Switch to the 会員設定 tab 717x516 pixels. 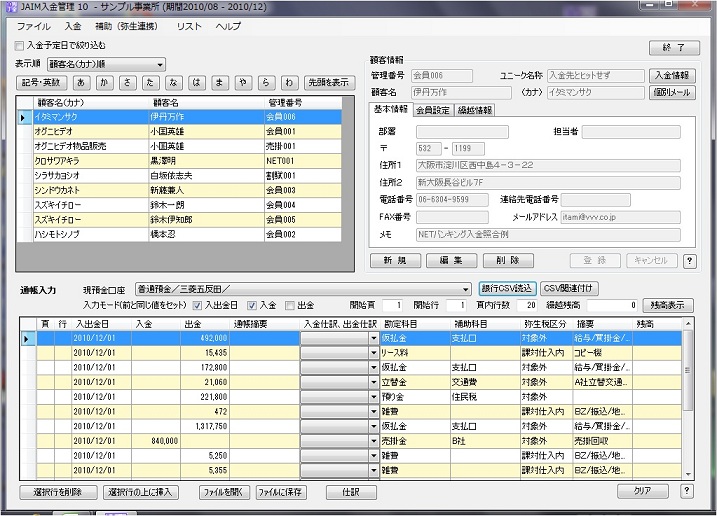tap(433, 110)
